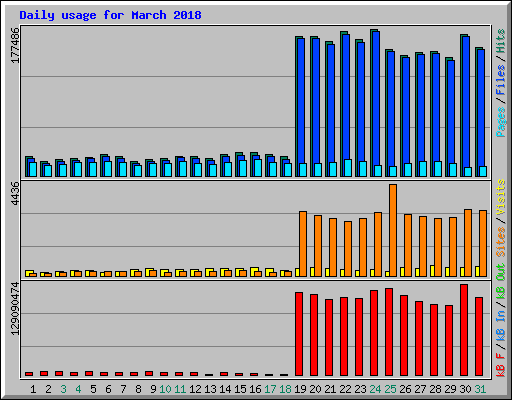Click the orange sites bar for day 31
Screen dimensions: 512x400
[483, 243]
